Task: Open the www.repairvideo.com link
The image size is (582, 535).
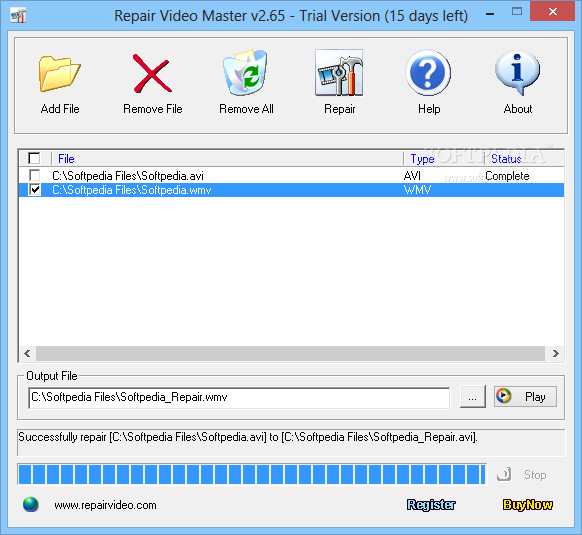Action: click(105, 505)
